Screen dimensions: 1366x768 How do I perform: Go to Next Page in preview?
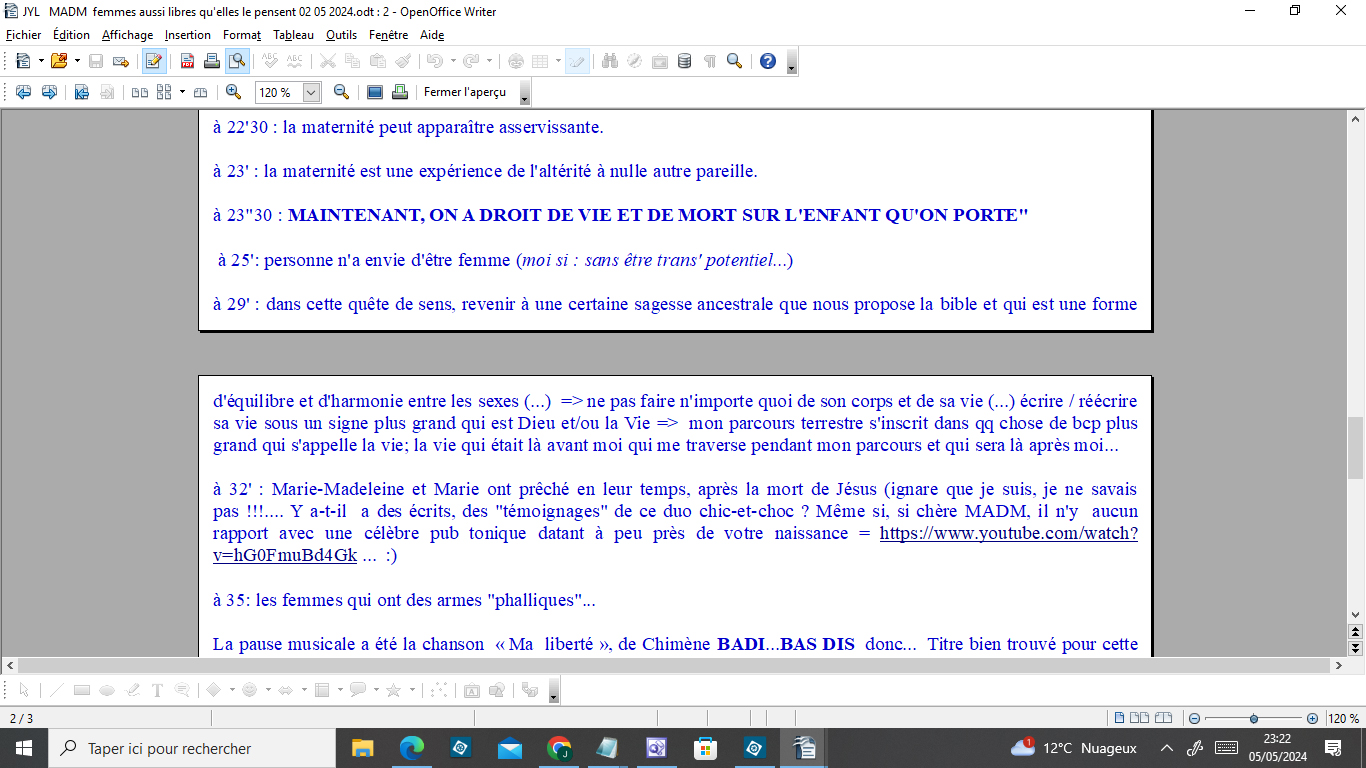[x=48, y=92]
